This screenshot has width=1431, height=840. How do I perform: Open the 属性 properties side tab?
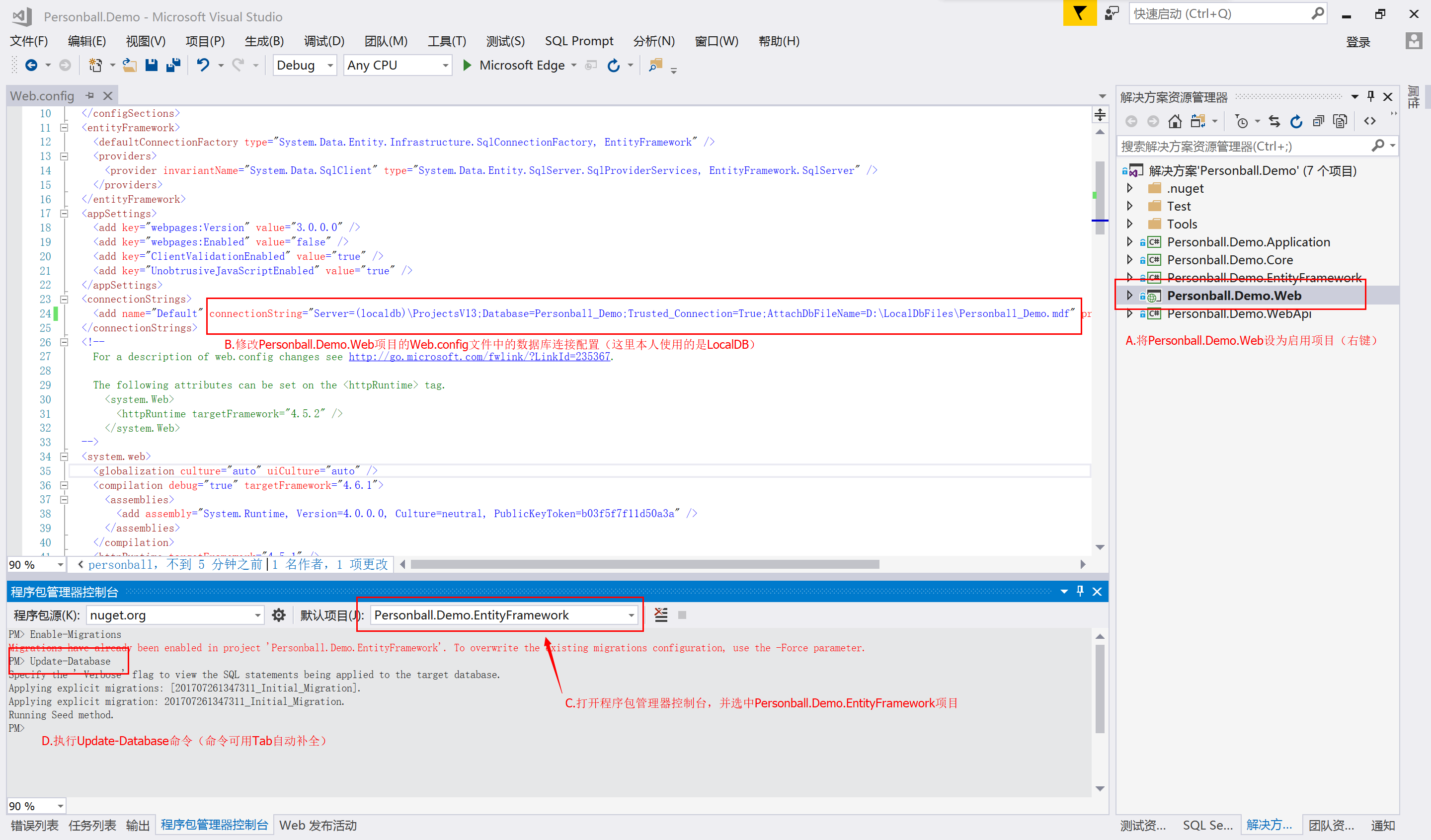[1415, 97]
